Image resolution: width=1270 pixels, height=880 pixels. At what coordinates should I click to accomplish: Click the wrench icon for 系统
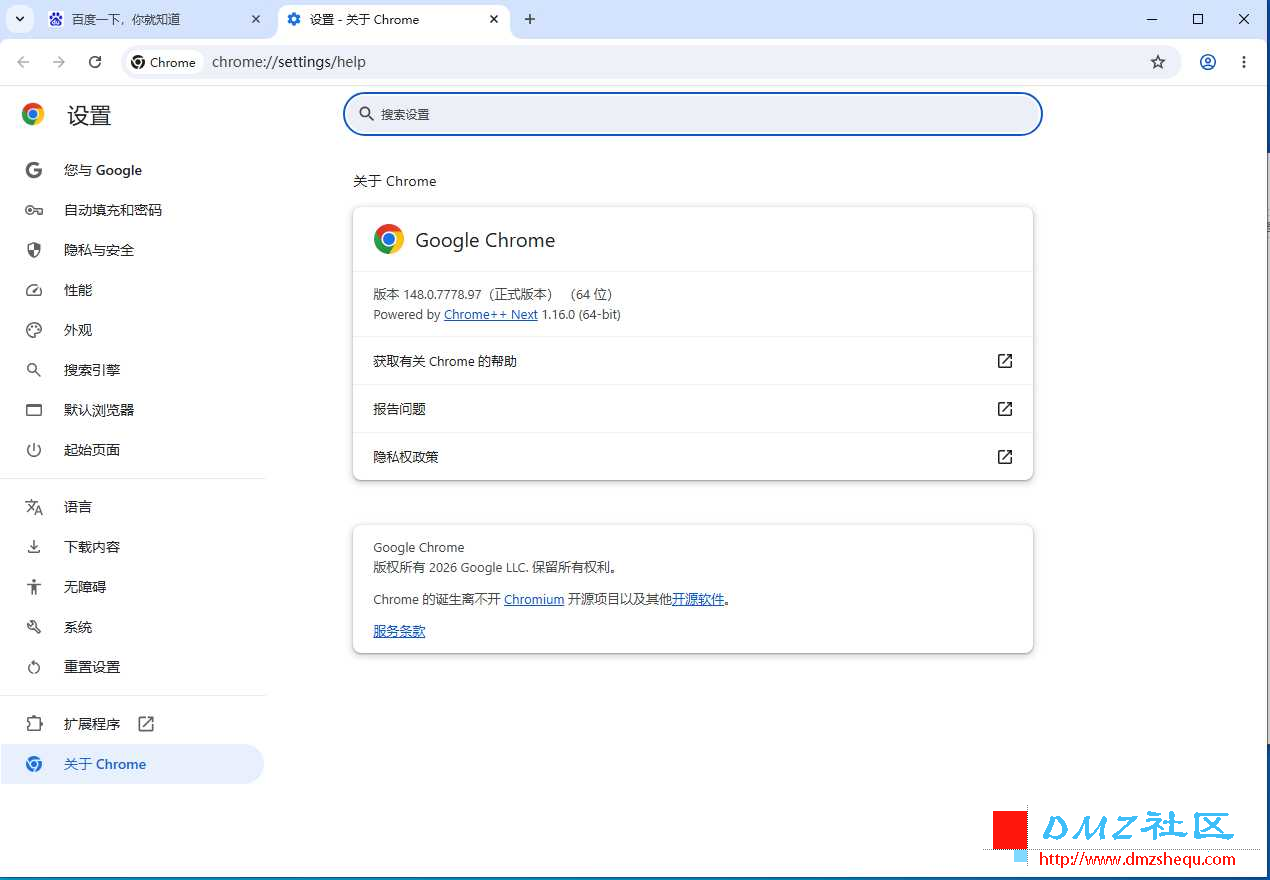[x=34, y=627]
